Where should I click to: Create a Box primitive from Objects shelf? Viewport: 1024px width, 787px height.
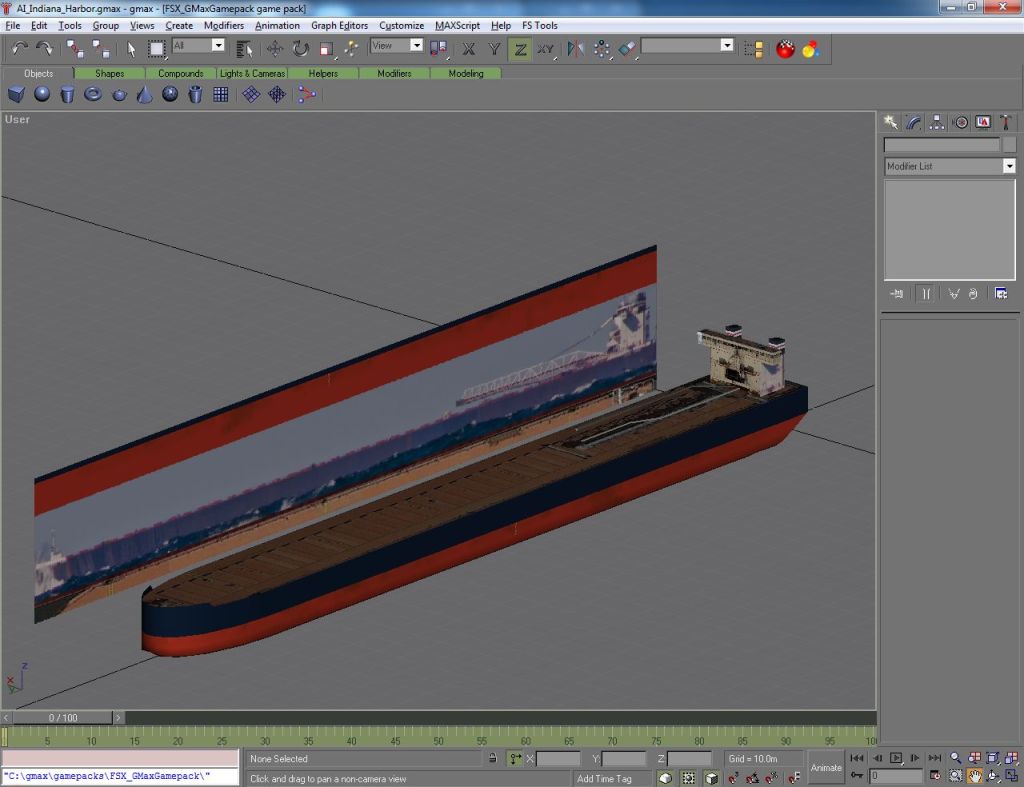tap(16, 94)
